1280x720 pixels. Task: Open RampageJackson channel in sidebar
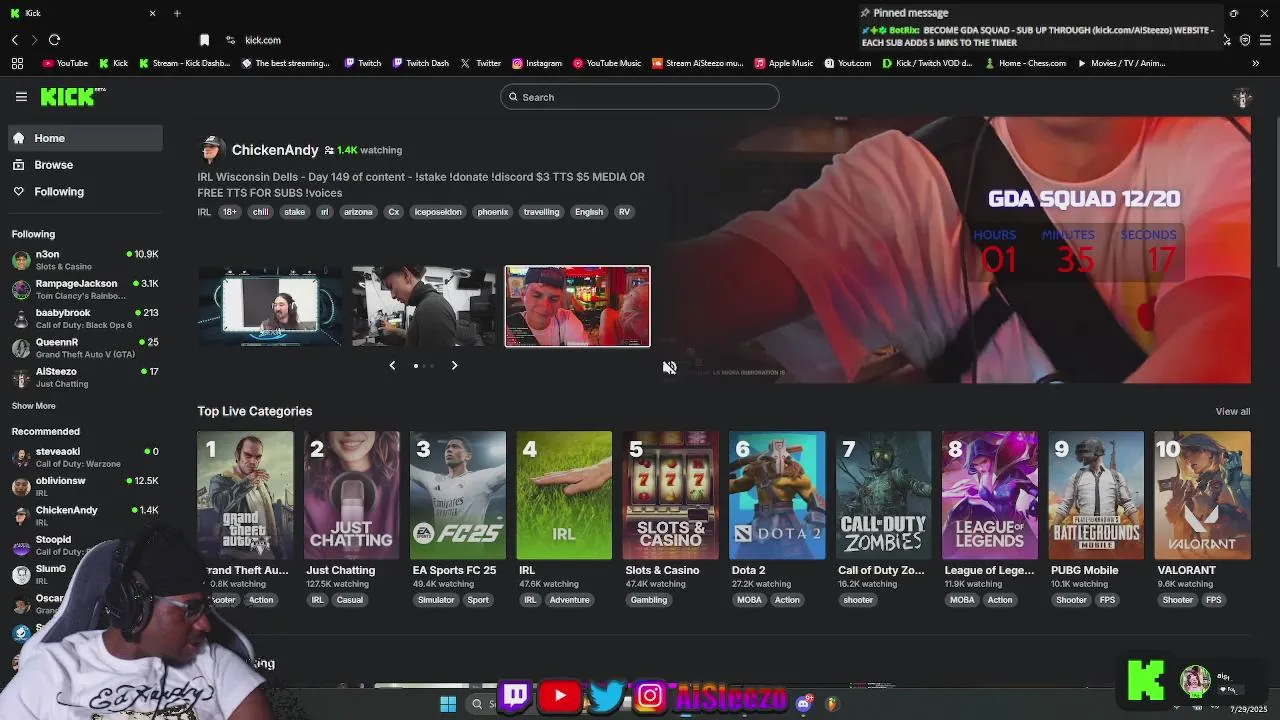click(85, 289)
